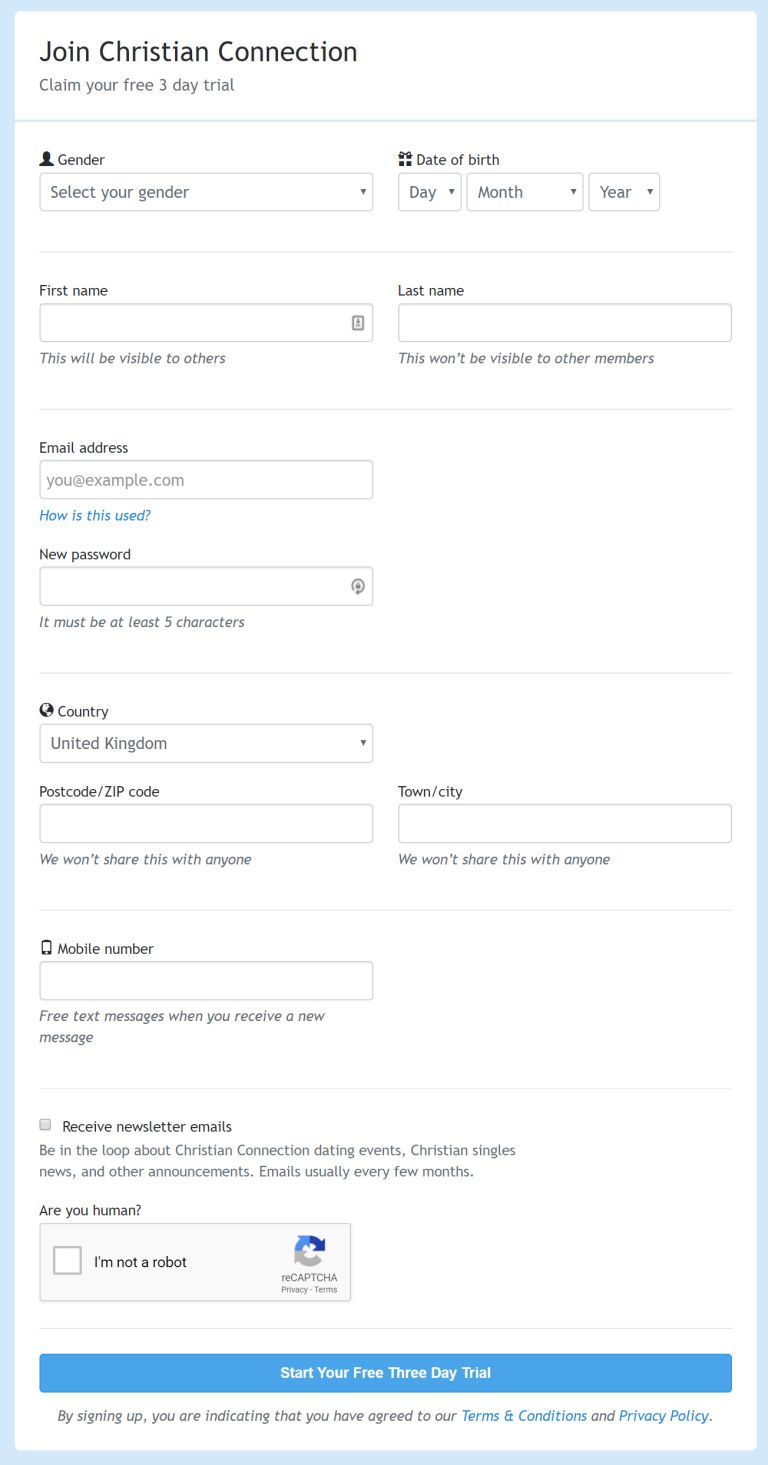The image size is (768, 1465).
Task: Open the Select your gender dropdown
Action: click(x=206, y=192)
